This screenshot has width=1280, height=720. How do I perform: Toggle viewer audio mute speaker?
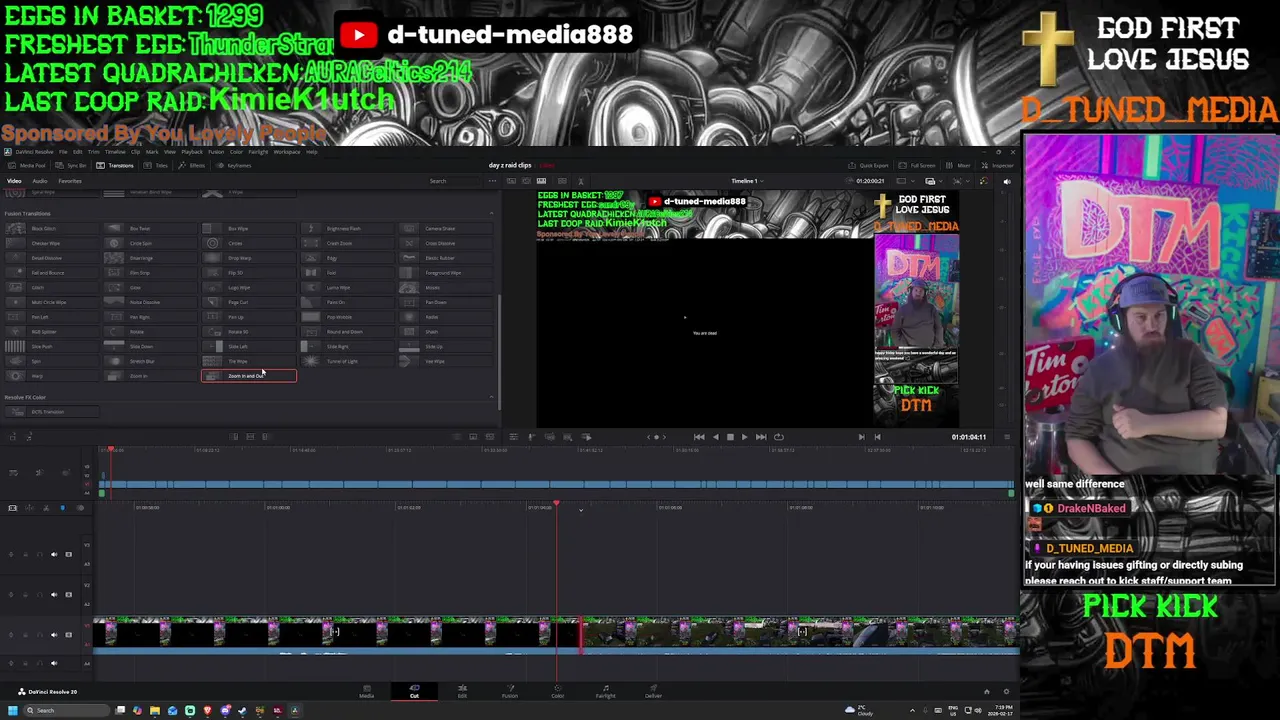[x=1006, y=181]
